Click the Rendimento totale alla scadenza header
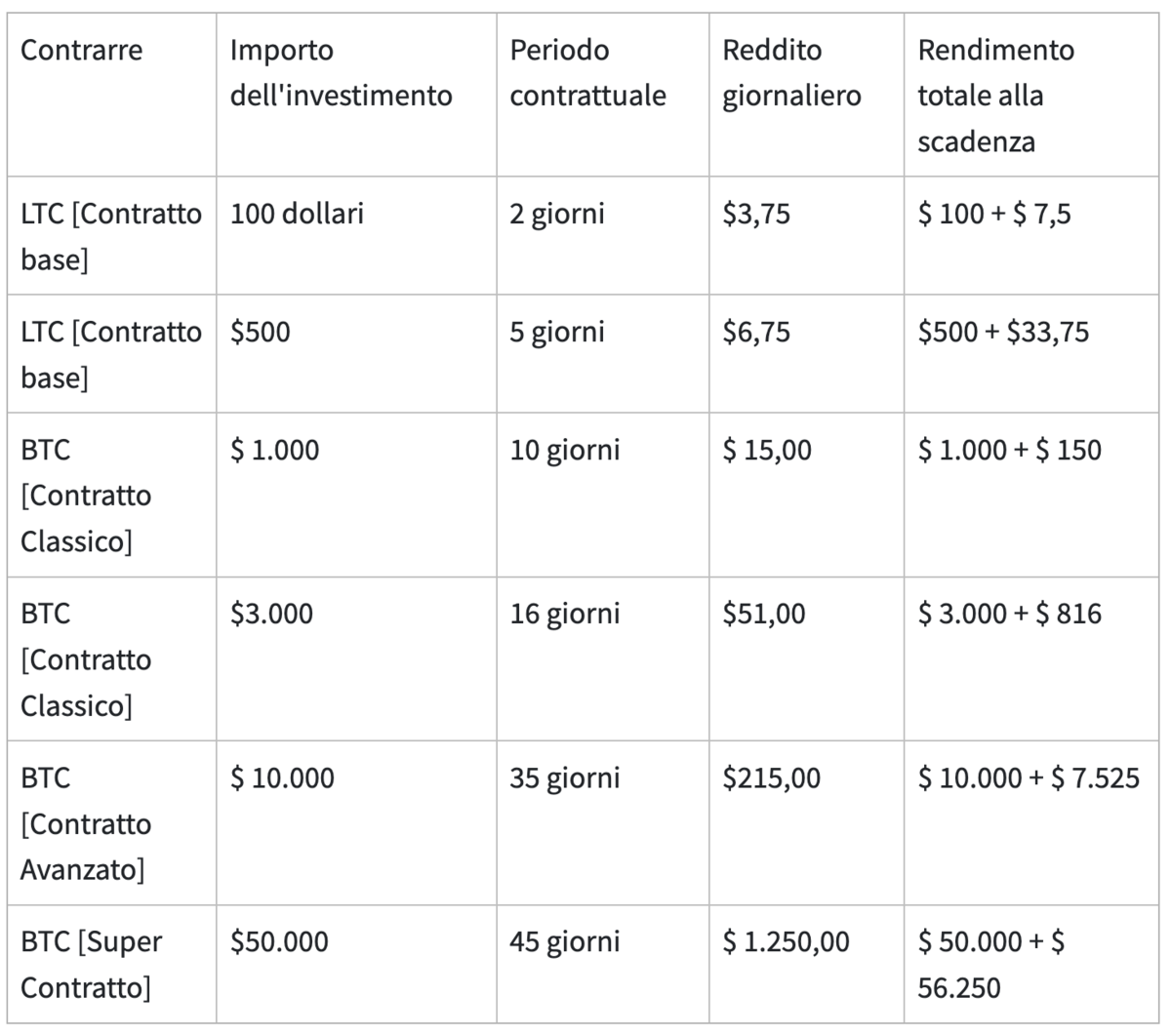1171x1036 pixels. pyautogui.click(x=995, y=96)
